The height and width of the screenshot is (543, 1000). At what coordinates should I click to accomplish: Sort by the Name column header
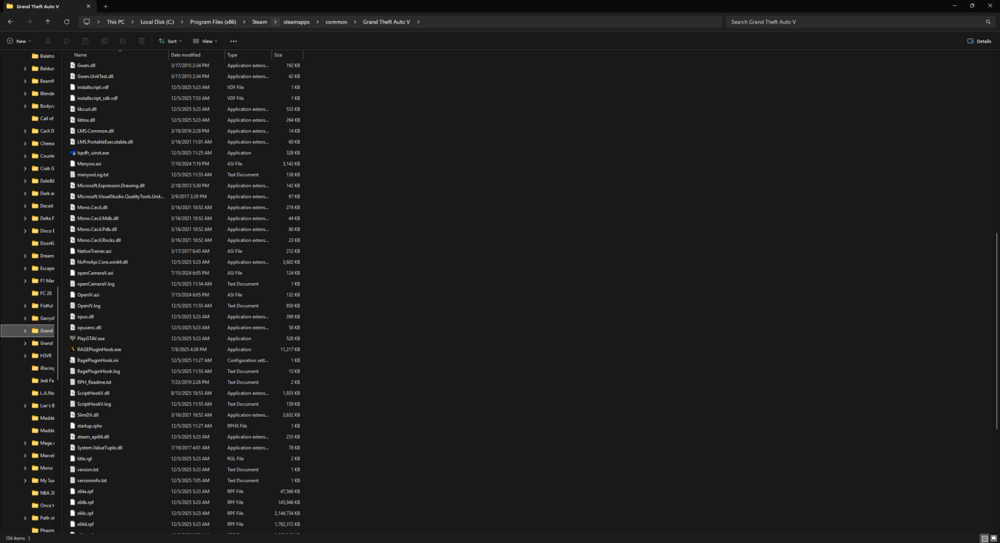[x=119, y=55]
